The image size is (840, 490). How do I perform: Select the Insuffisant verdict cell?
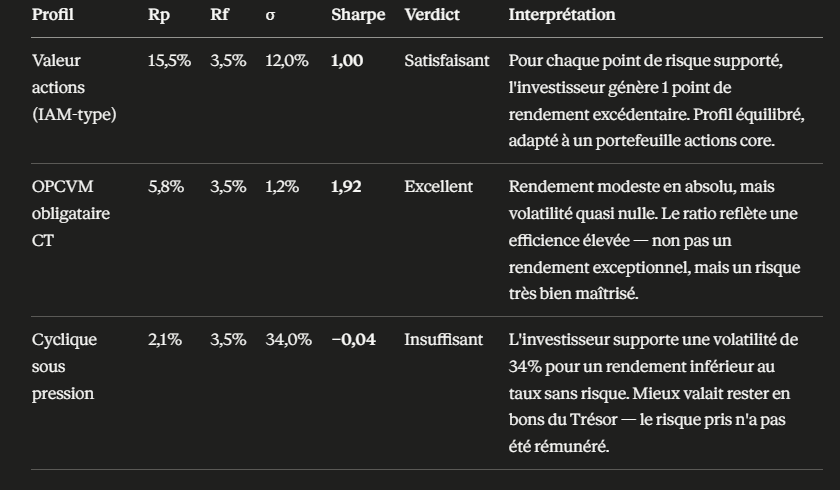(443, 339)
